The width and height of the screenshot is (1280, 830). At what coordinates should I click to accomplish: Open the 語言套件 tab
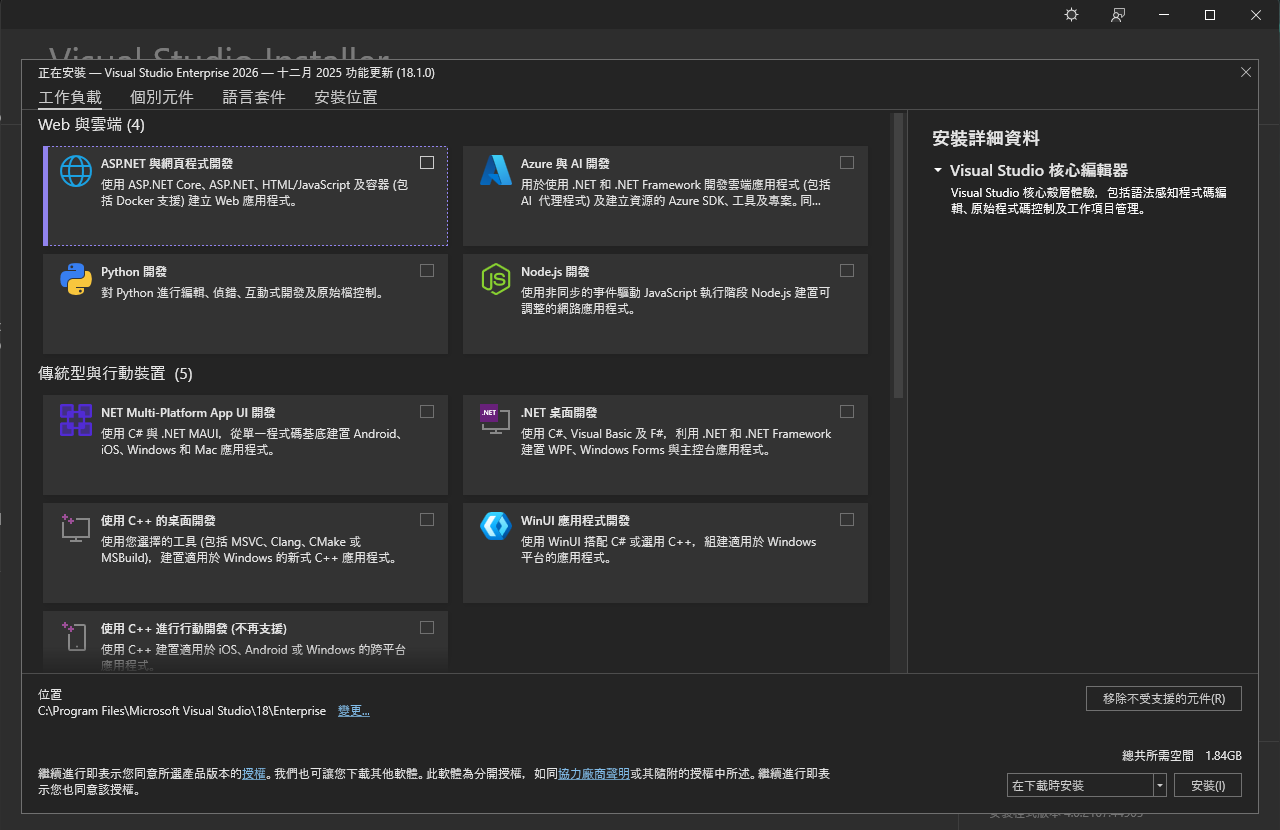click(x=254, y=97)
